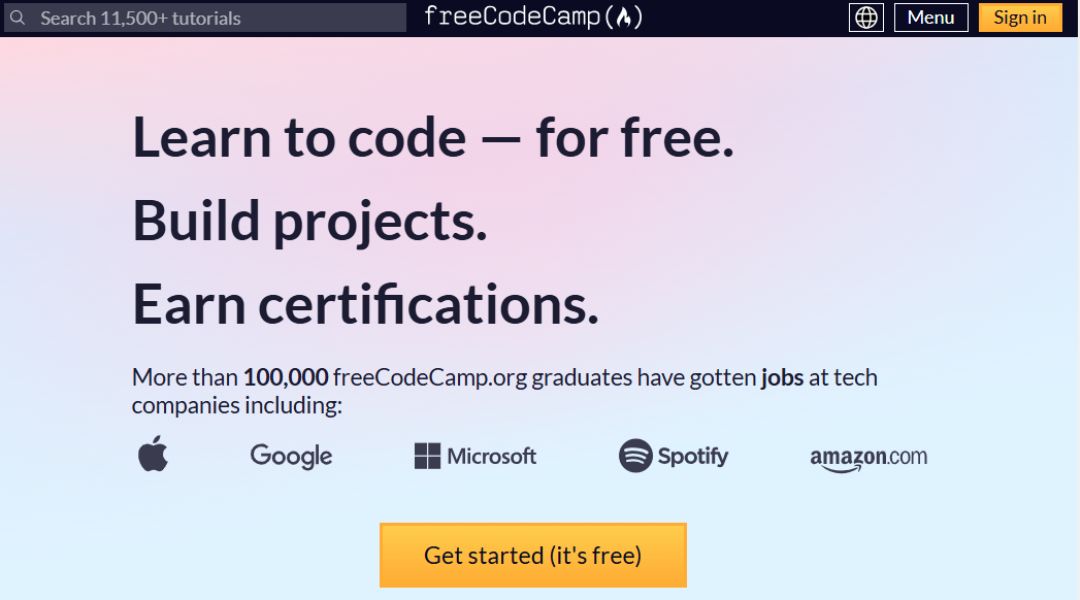Click the Apple logo
The image size is (1080, 600).
153,455
